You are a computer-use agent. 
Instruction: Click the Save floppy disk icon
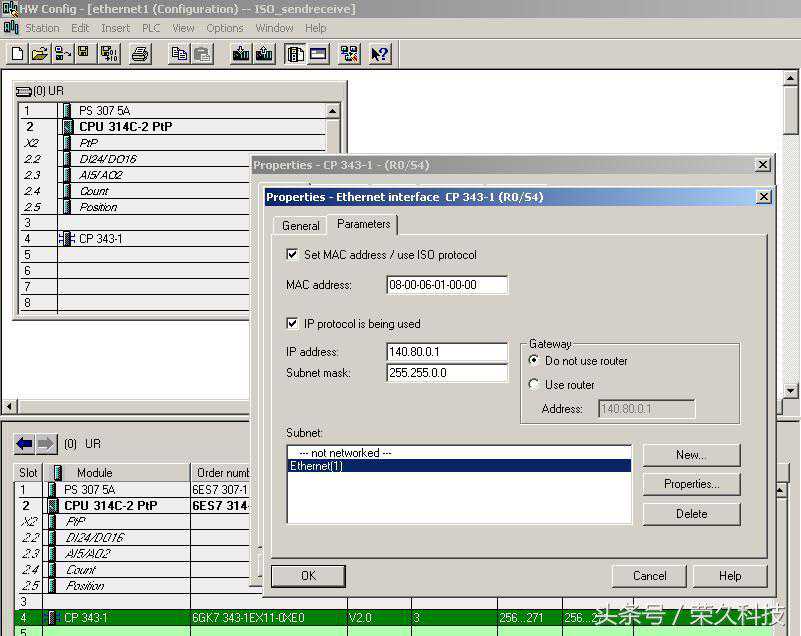coord(83,54)
